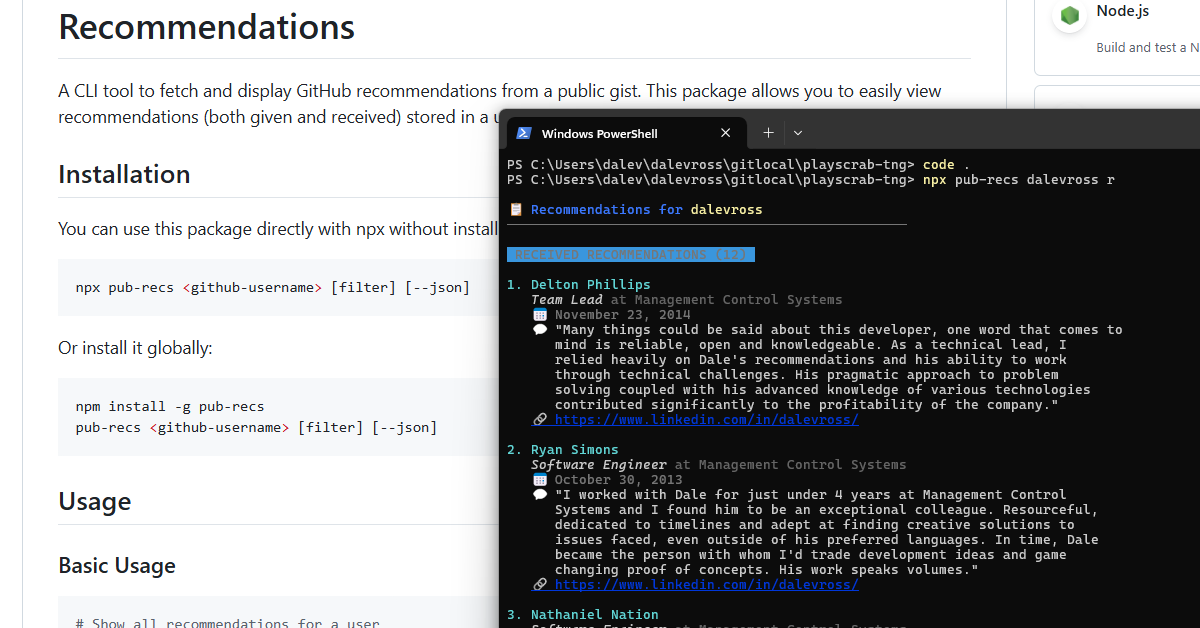Click 'Software Engineer' title under Ryan Simons

tap(598, 465)
